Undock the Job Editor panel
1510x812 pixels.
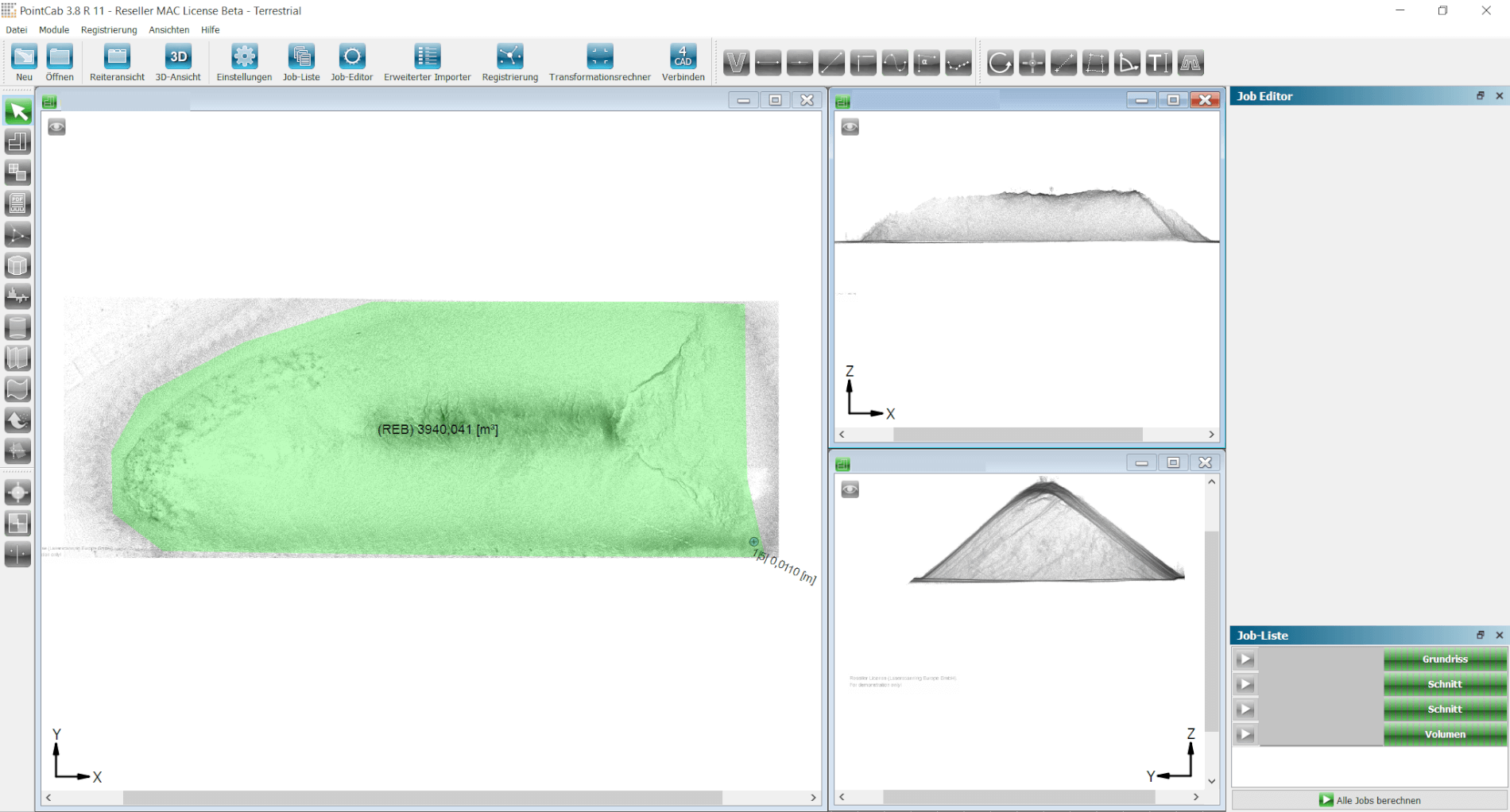(1480, 96)
